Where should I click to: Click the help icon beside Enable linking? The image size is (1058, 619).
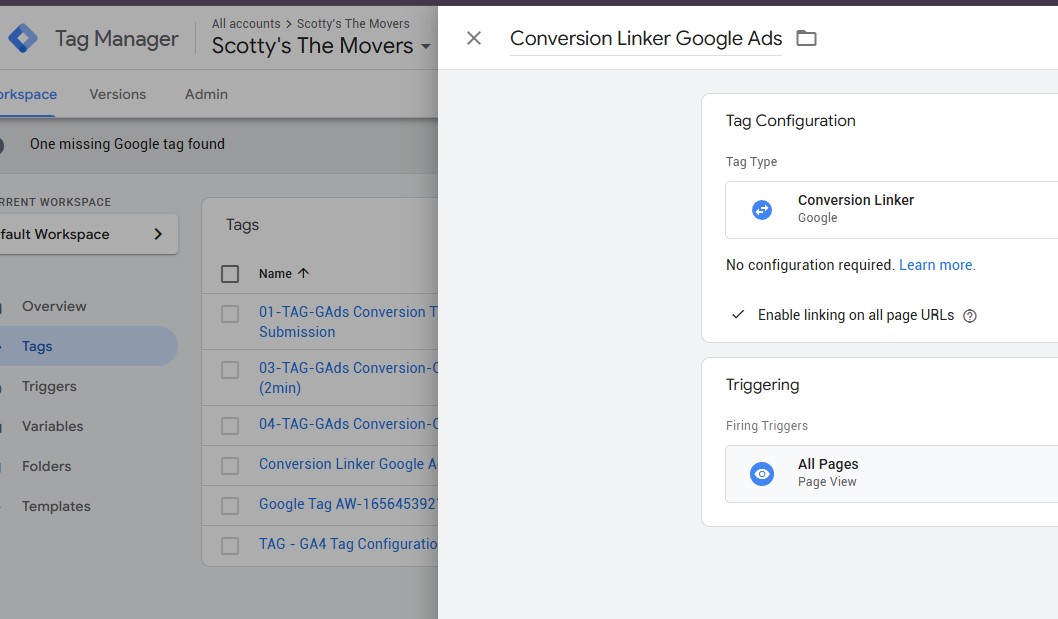[x=970, y=315]
